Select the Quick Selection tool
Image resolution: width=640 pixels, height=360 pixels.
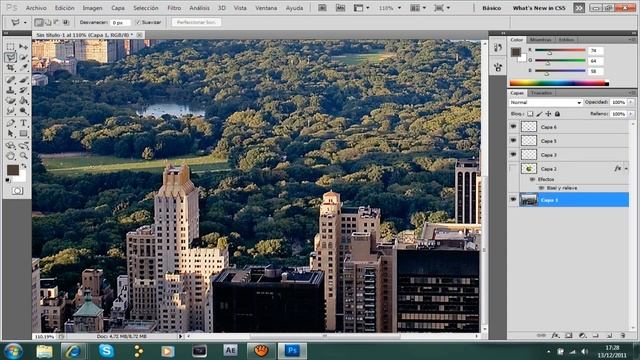[x=23, y=57]
